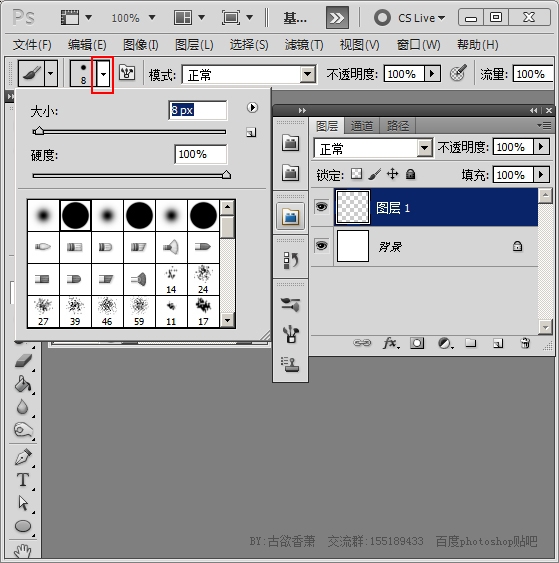Open the 滤镜(T) menu

tap(304, 45)
